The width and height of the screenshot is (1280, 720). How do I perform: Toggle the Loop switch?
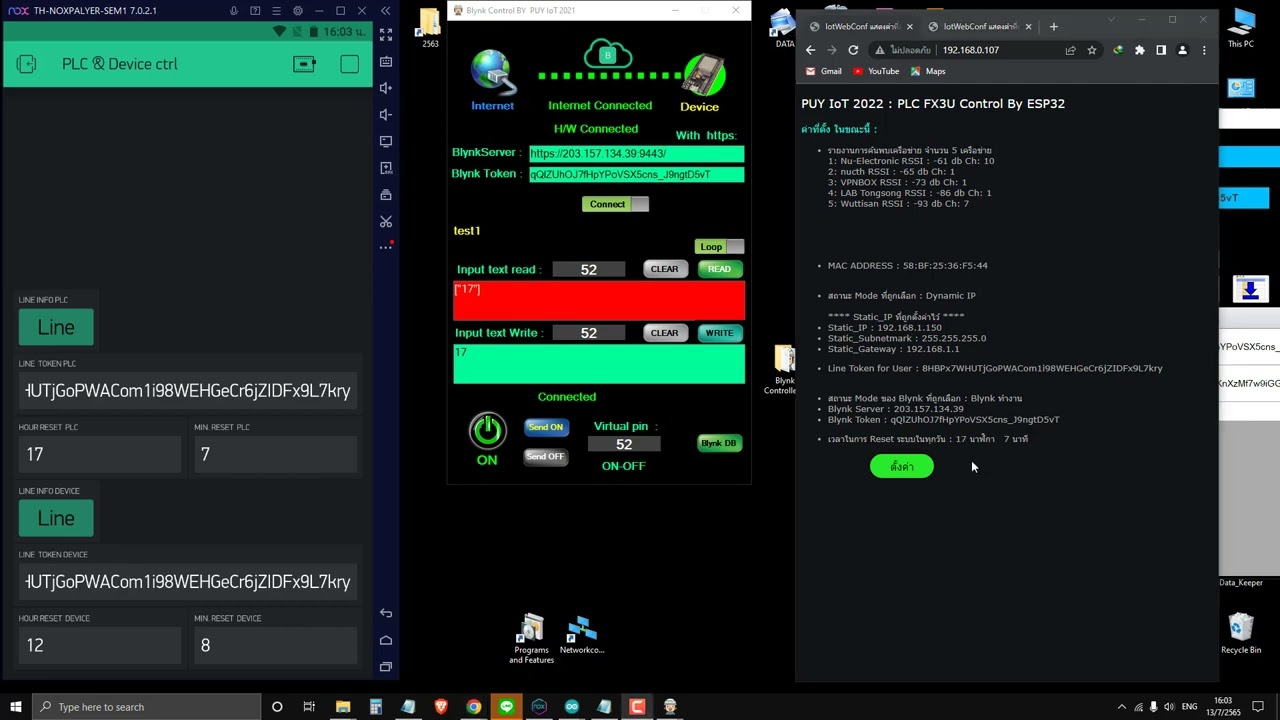[x=720, y=247]
